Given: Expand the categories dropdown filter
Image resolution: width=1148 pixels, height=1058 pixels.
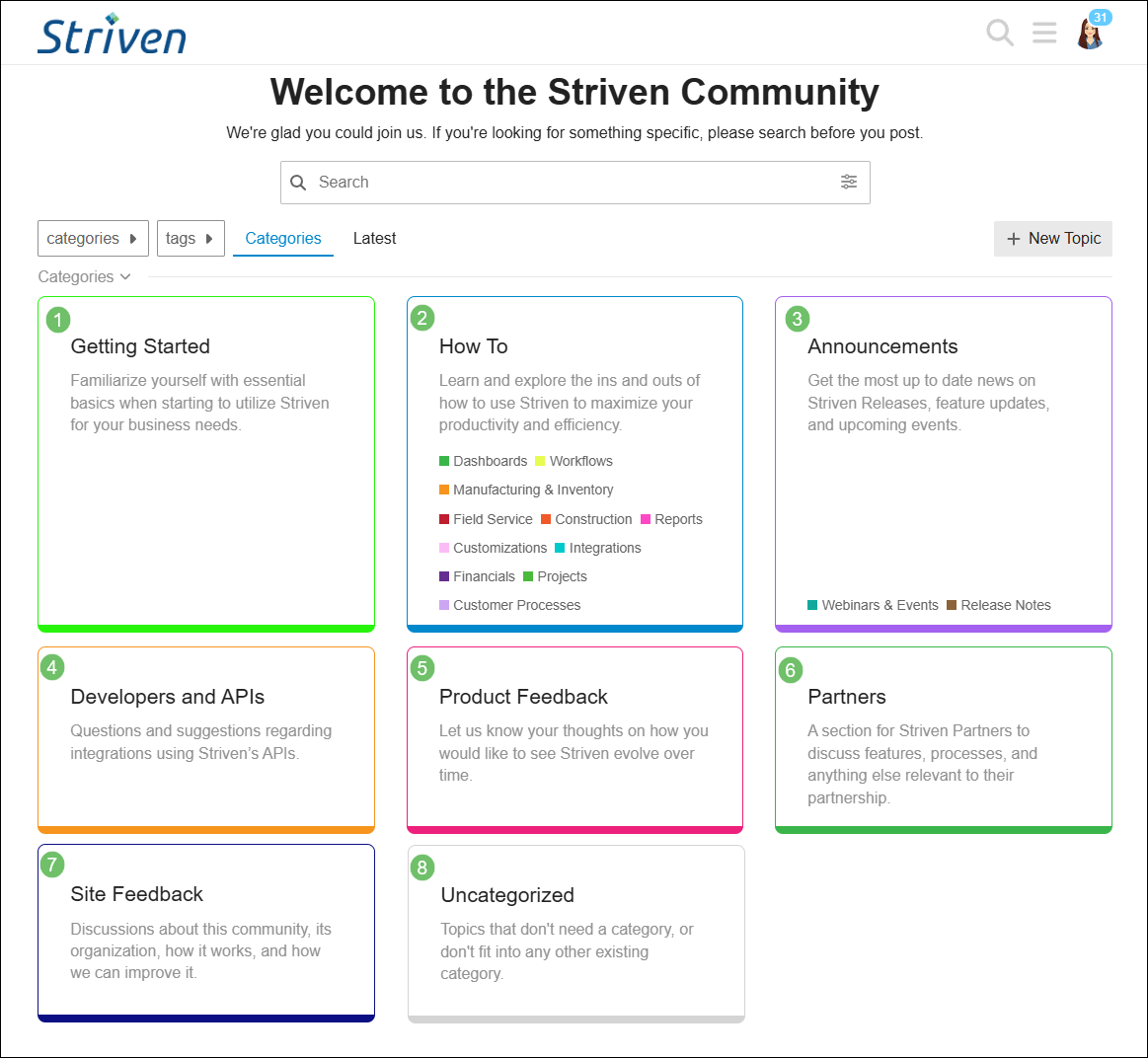Looking at the screenshot, I should pos(93,239).
